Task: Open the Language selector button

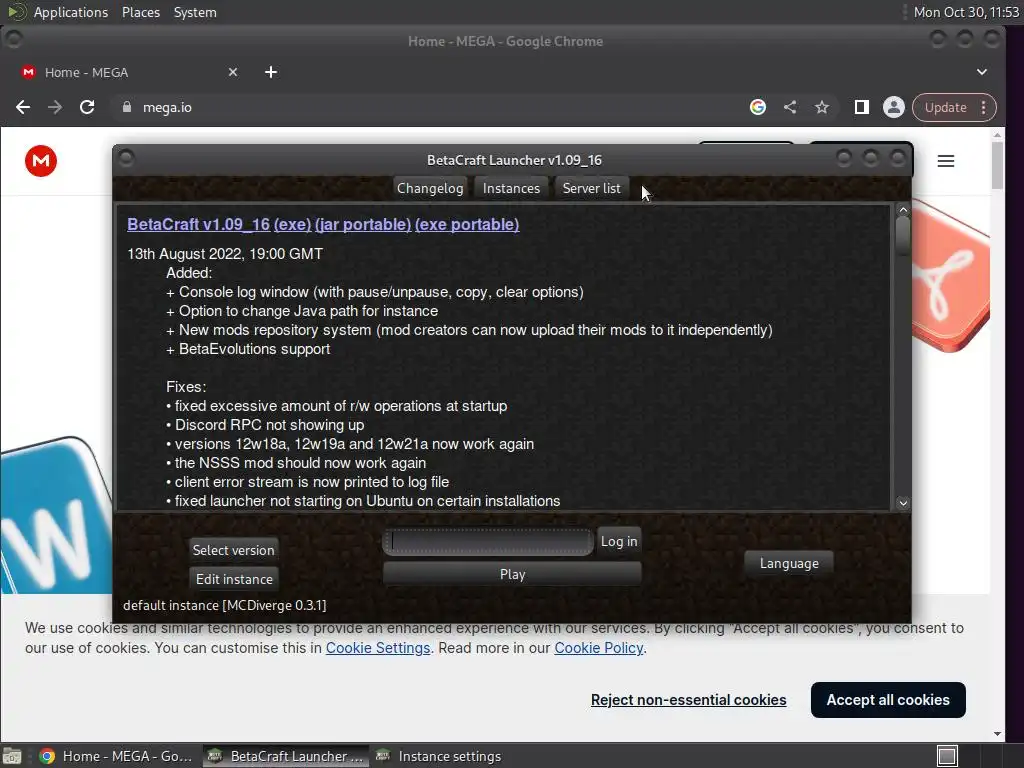Action: point(789,563)
